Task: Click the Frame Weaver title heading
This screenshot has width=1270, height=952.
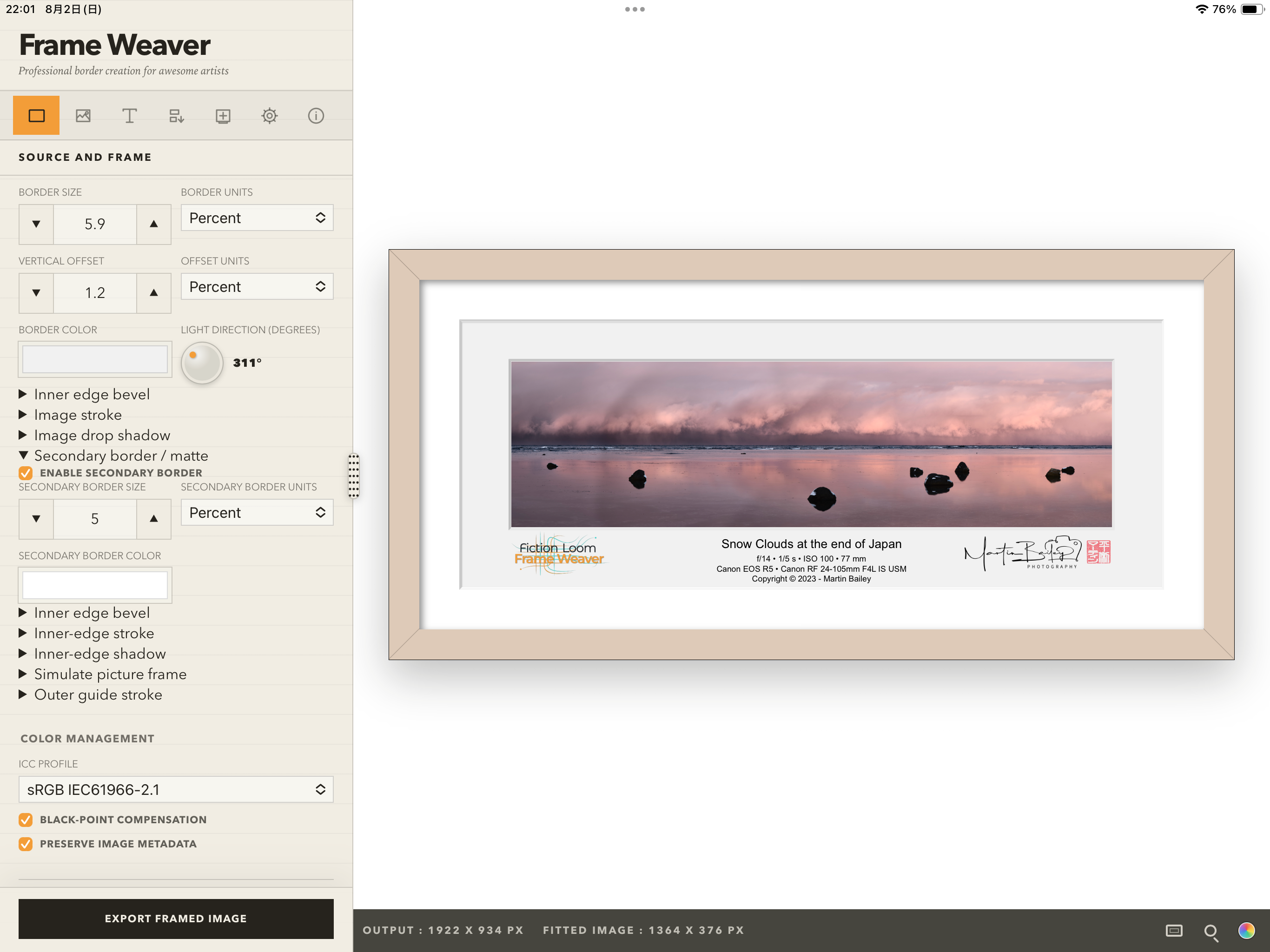Action: [x=114, y=45]
